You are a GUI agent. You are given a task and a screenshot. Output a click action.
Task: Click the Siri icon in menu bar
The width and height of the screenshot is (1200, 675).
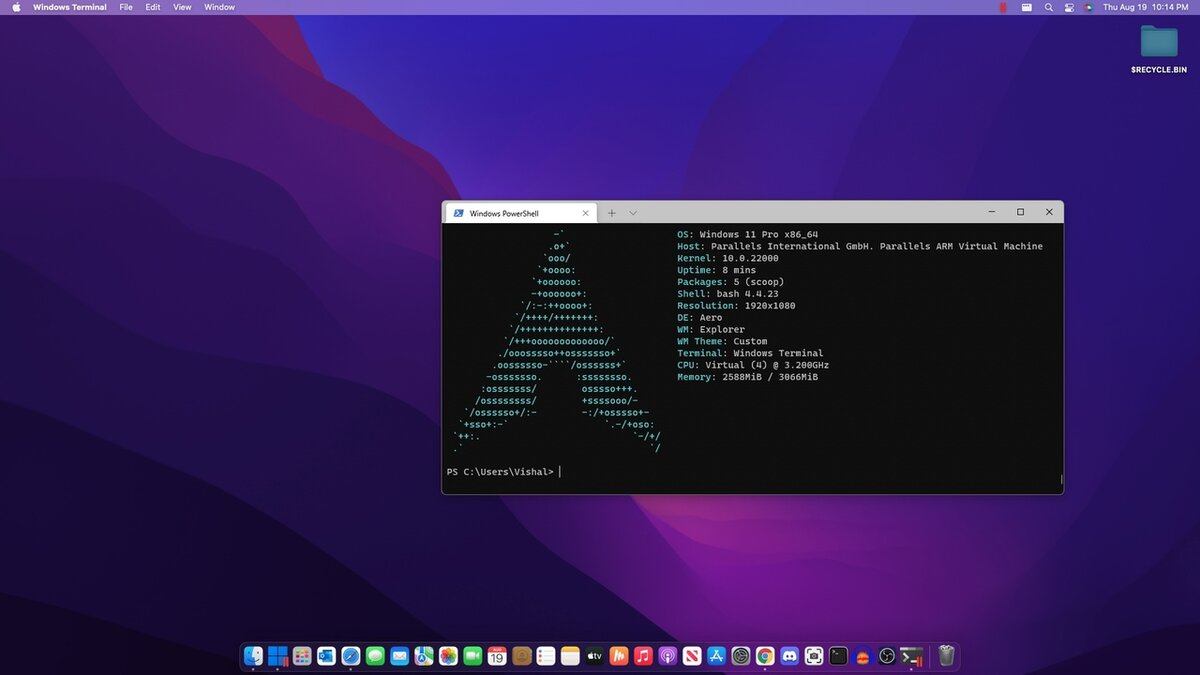1088,7
